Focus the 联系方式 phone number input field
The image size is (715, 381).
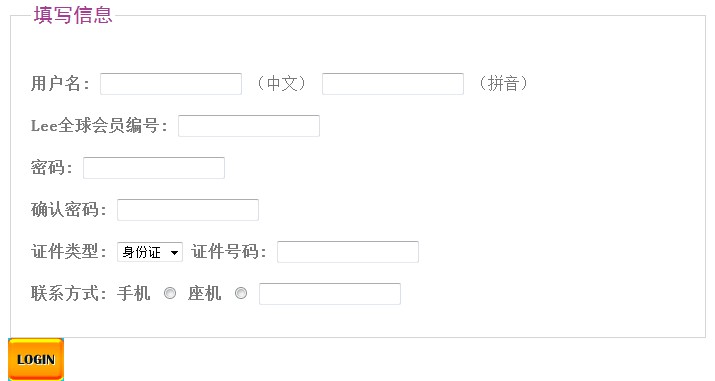(330, 293)
